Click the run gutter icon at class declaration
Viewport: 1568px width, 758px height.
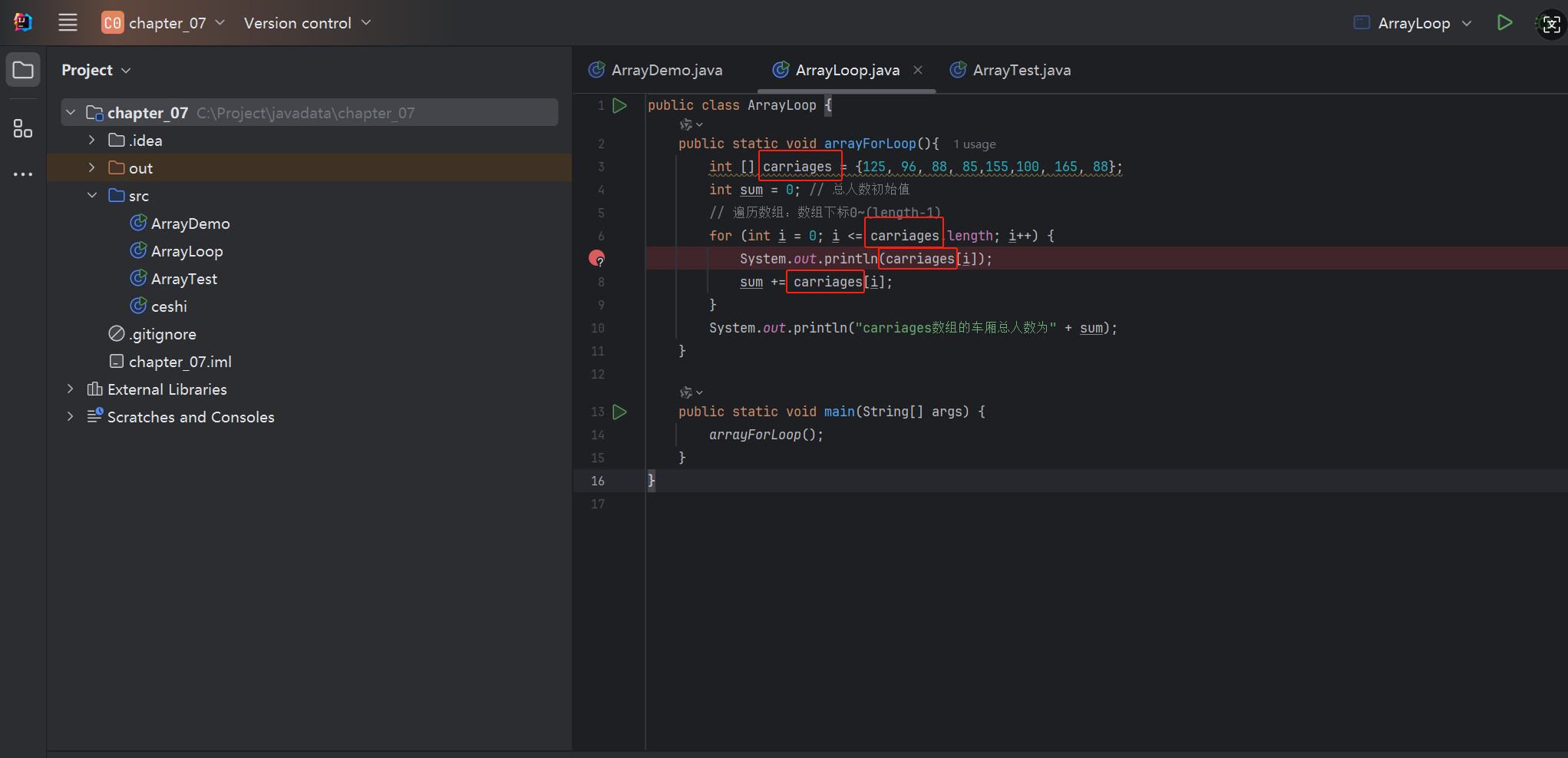620,105
